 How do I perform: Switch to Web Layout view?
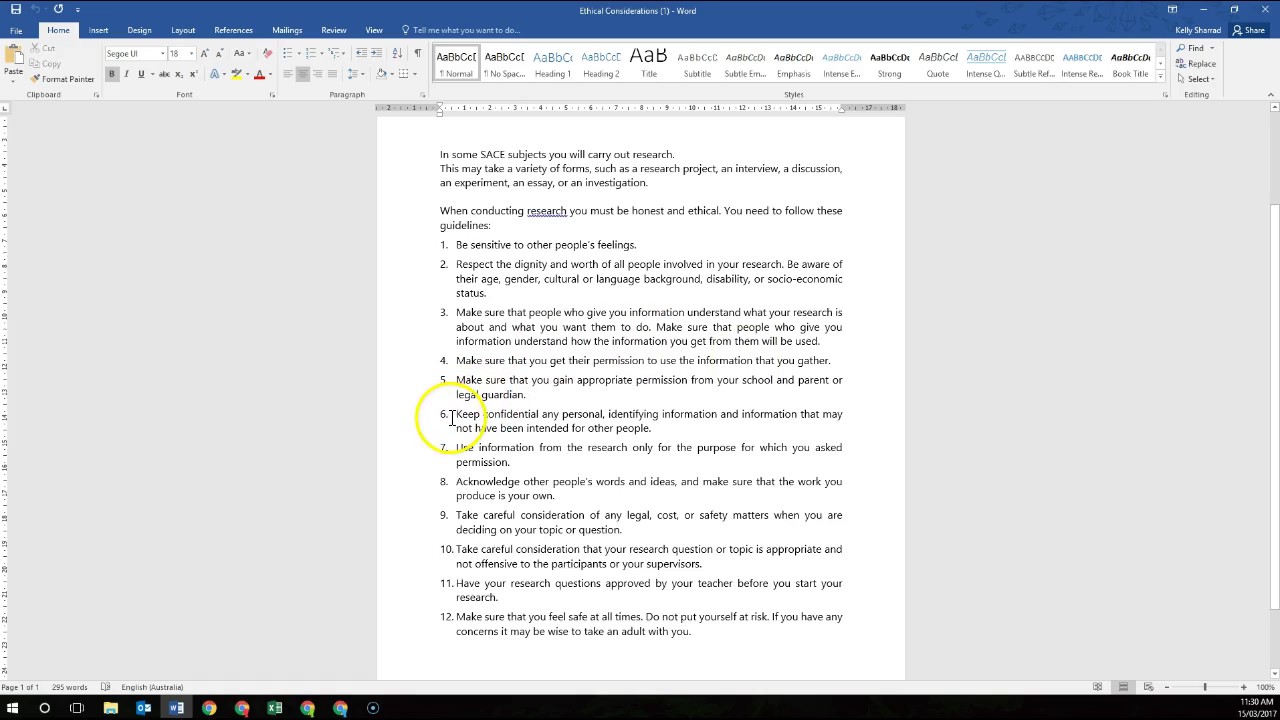point(1148,687)
